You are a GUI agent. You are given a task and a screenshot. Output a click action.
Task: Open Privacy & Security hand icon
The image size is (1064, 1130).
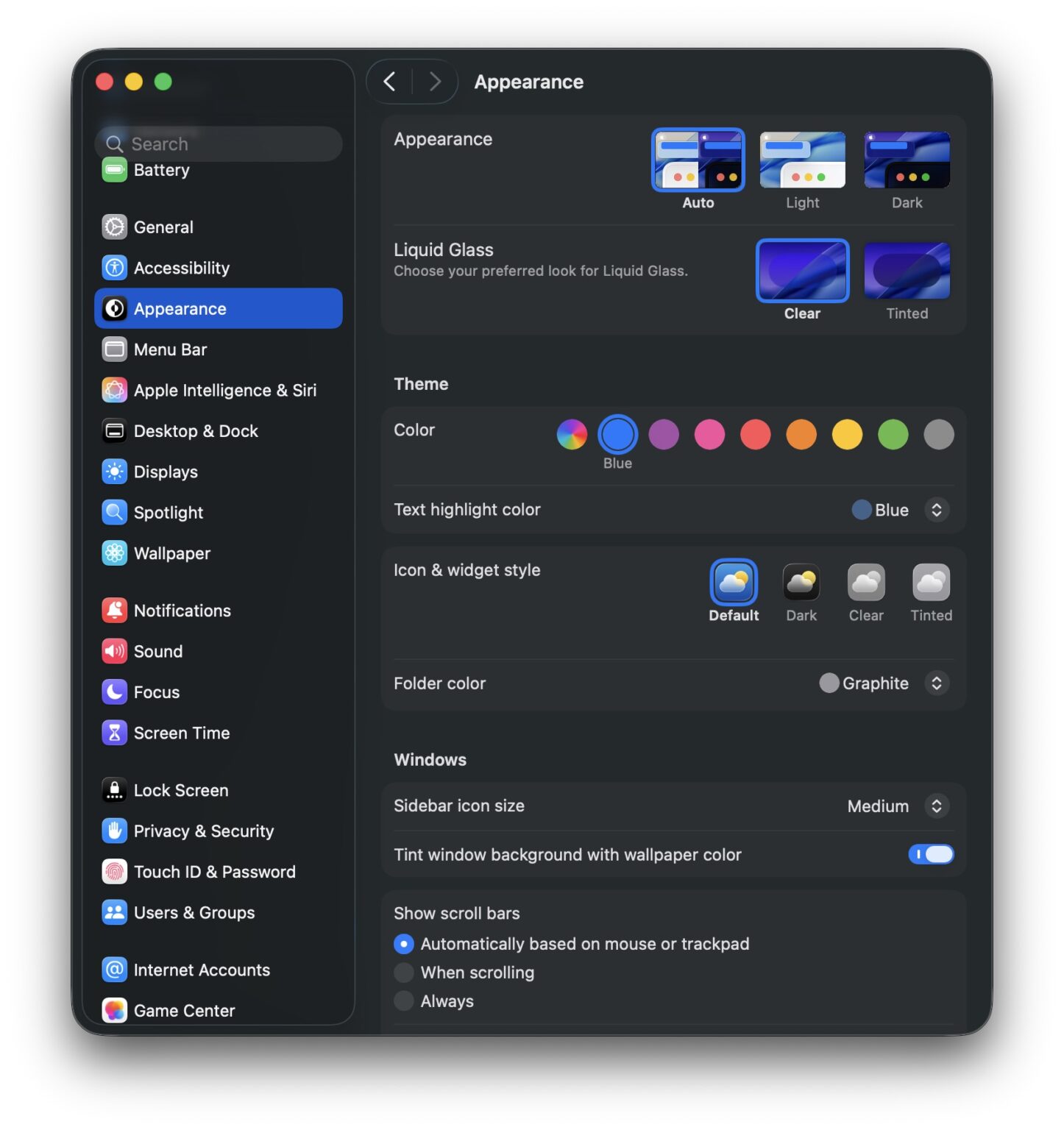click(114, 831)
